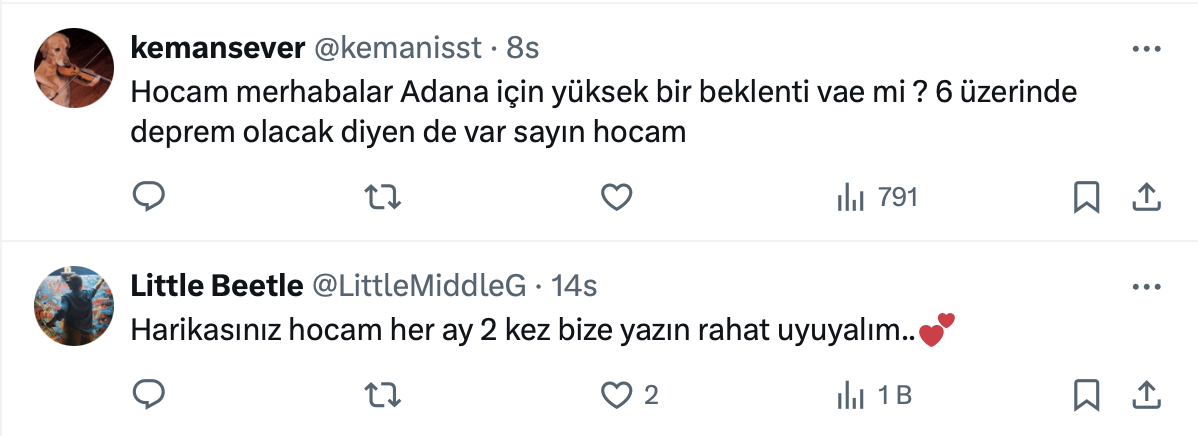The width and height of the screenshot is (1198, 436).
Task: Visit the @LittleMiddleG handle
Action: coord(420,286)
